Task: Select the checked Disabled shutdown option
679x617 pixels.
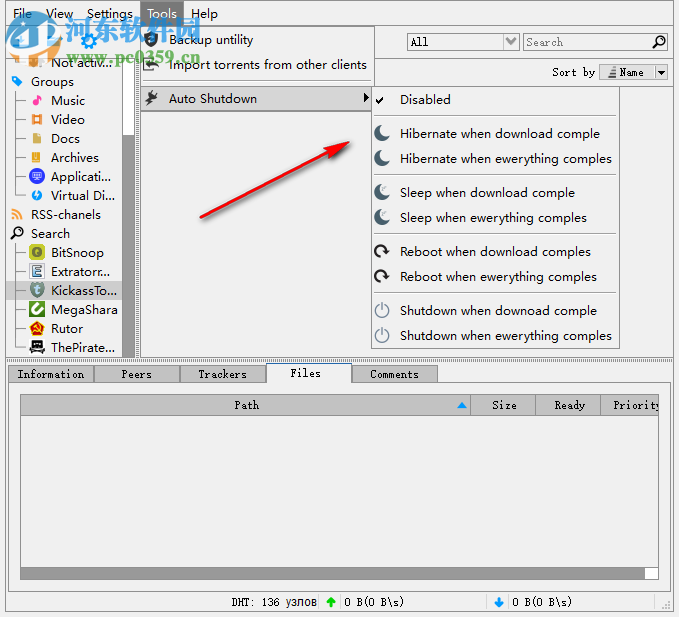Action: click(x=495, y=100)
